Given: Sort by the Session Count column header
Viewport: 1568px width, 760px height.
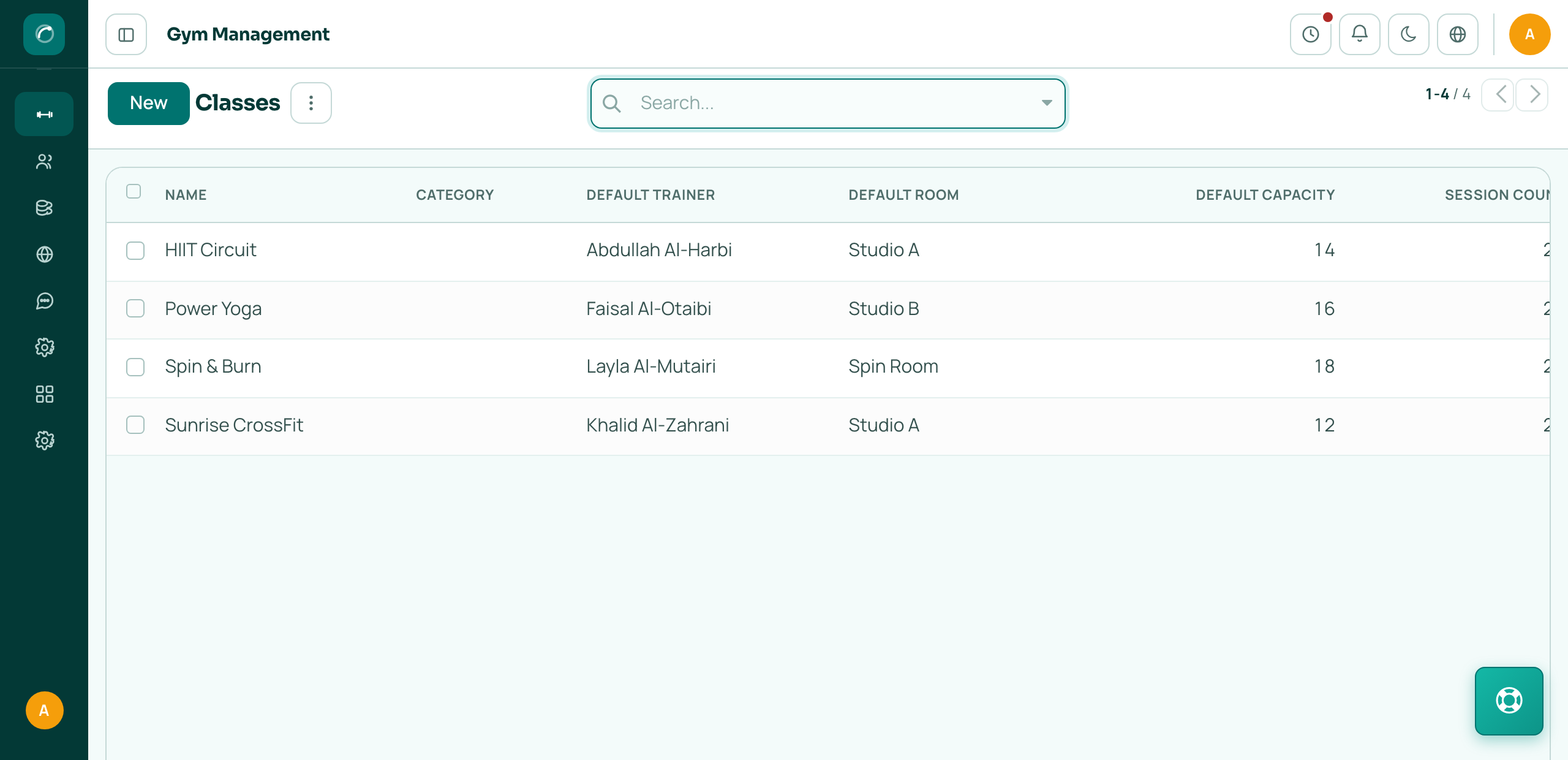Looking at the screenshot, I should (1497, 195).
